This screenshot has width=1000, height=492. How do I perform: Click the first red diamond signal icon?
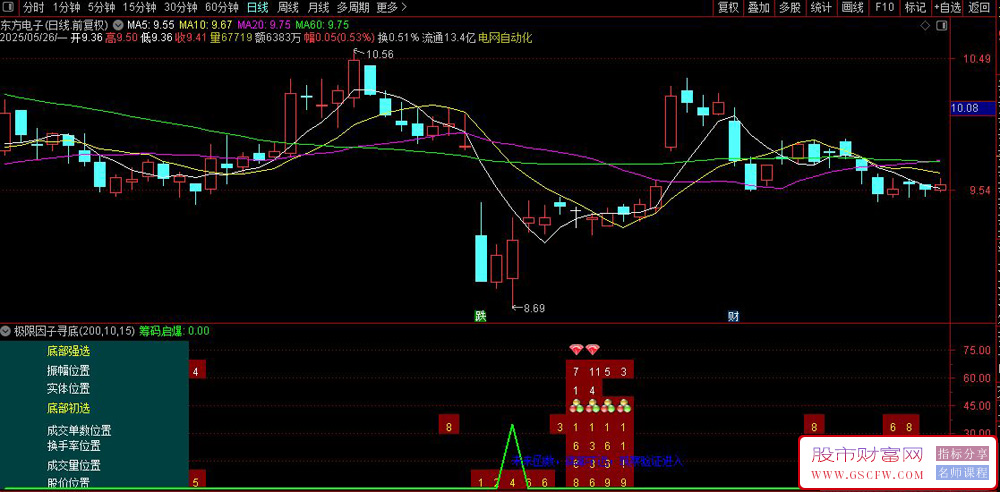577,349
